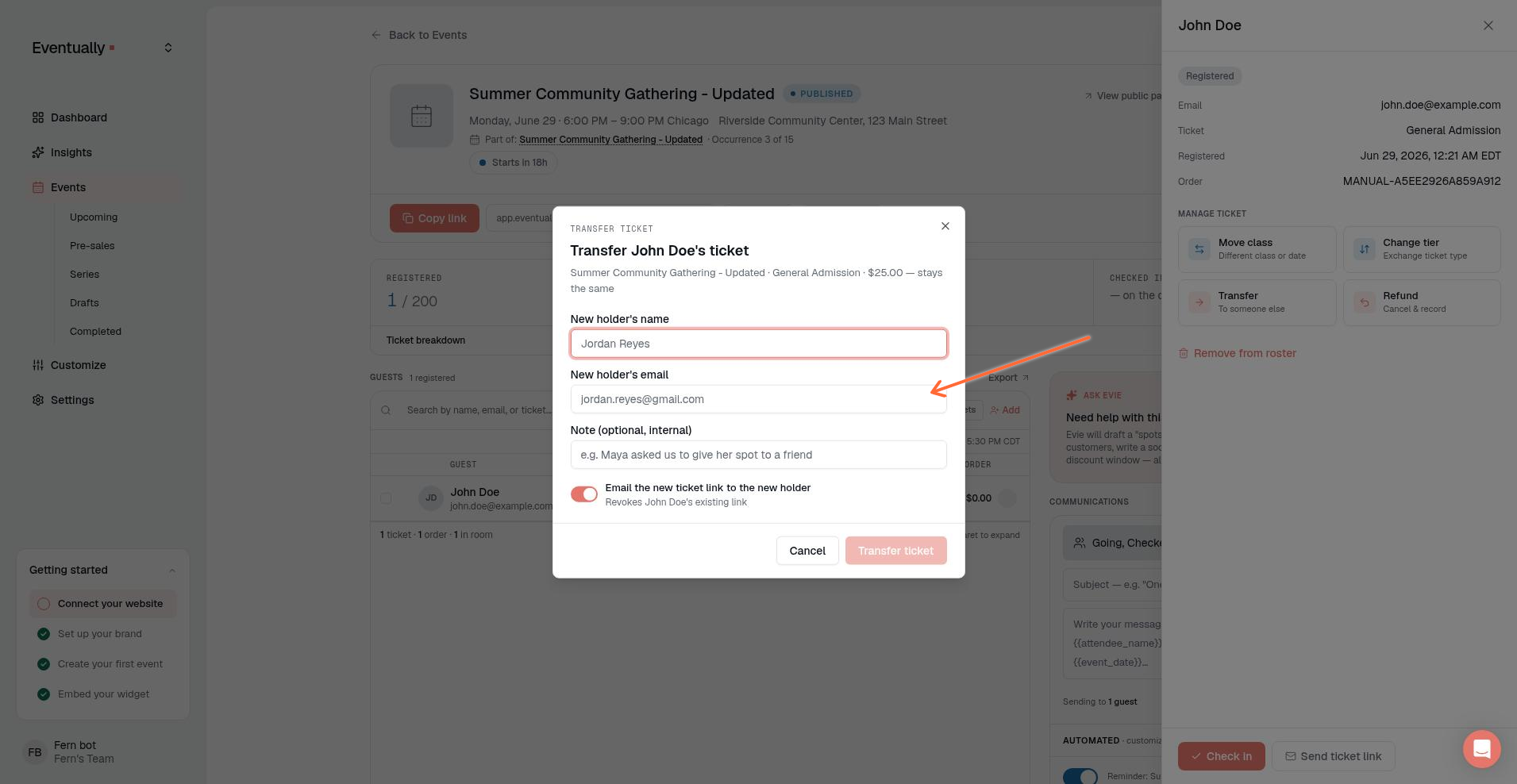Viewport: 1517px width, 784px height.
Task: Open the Dashboard icon in sidebar
Action: 38,117
